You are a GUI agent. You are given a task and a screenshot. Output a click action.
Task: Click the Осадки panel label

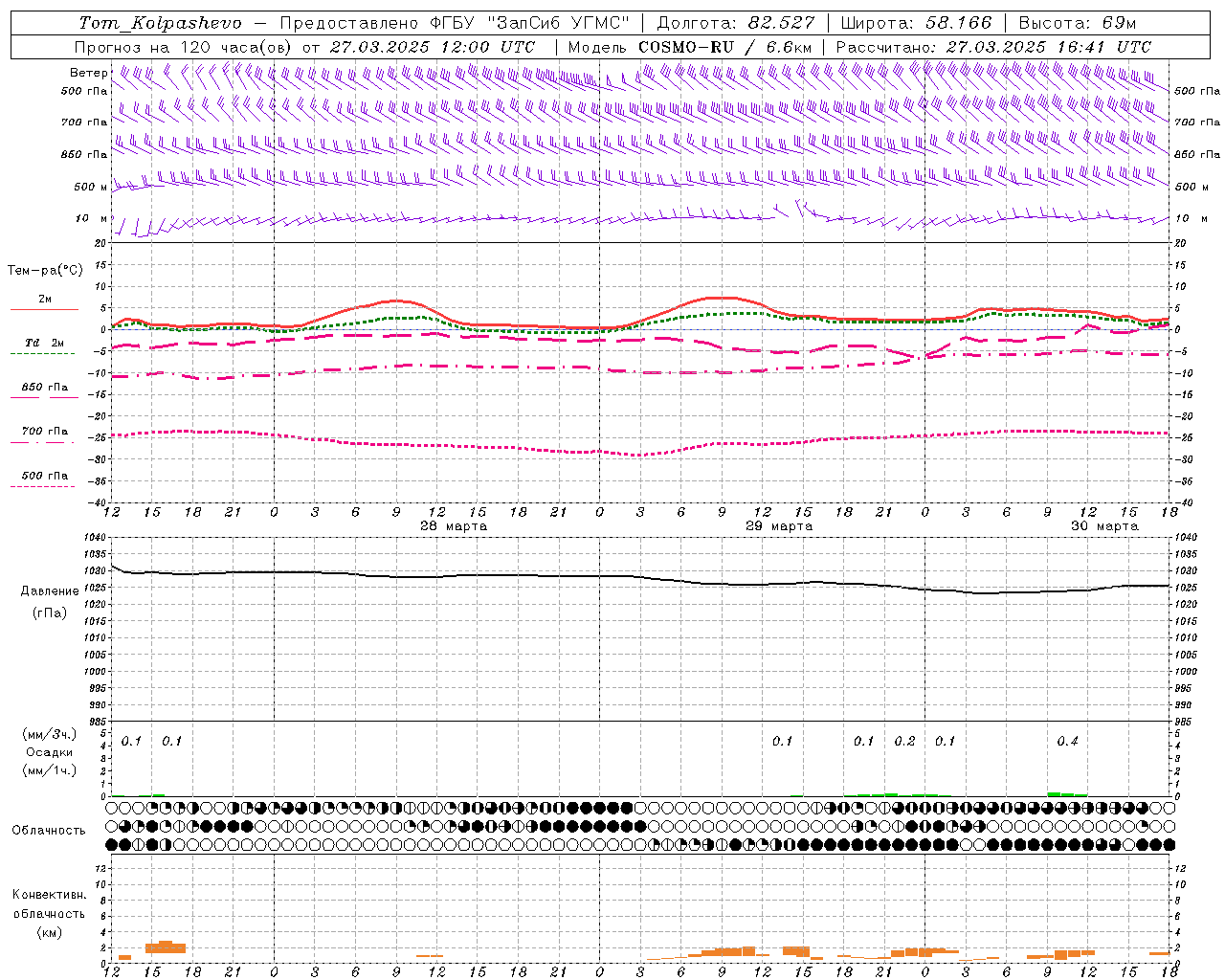[50, 752]
